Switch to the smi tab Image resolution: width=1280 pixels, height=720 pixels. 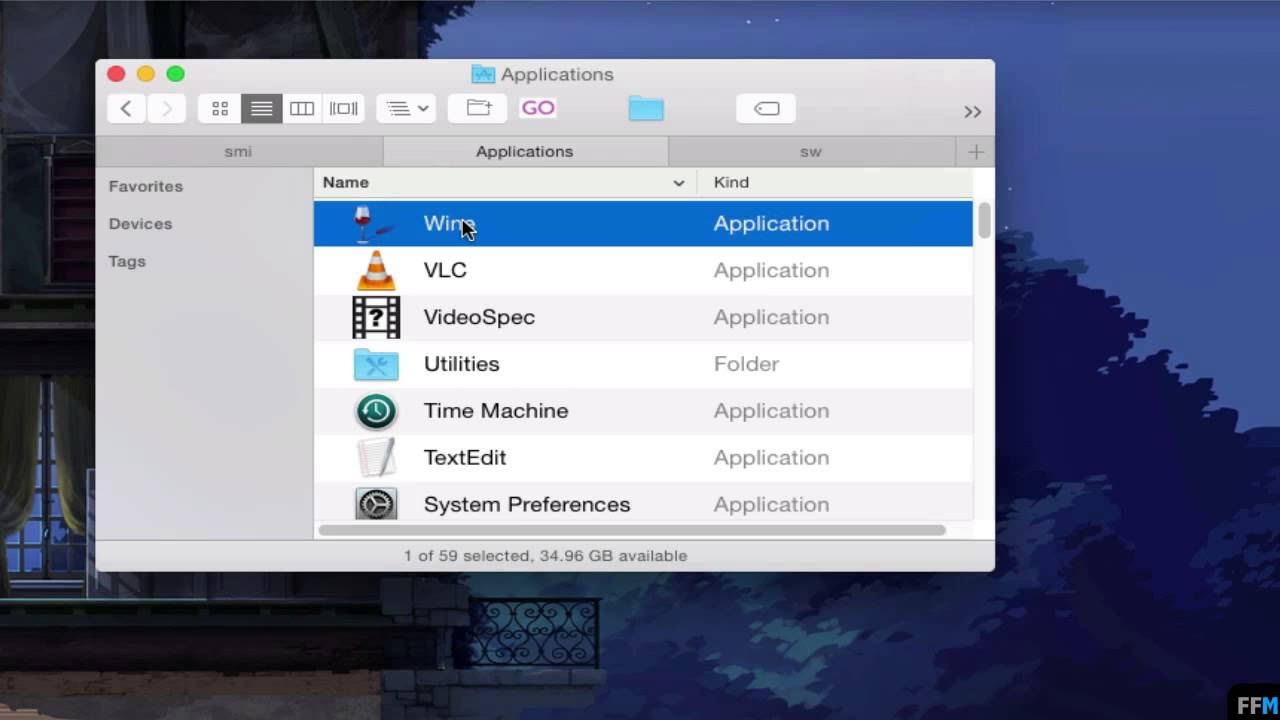pyautogui.click(x=238, y=151)
